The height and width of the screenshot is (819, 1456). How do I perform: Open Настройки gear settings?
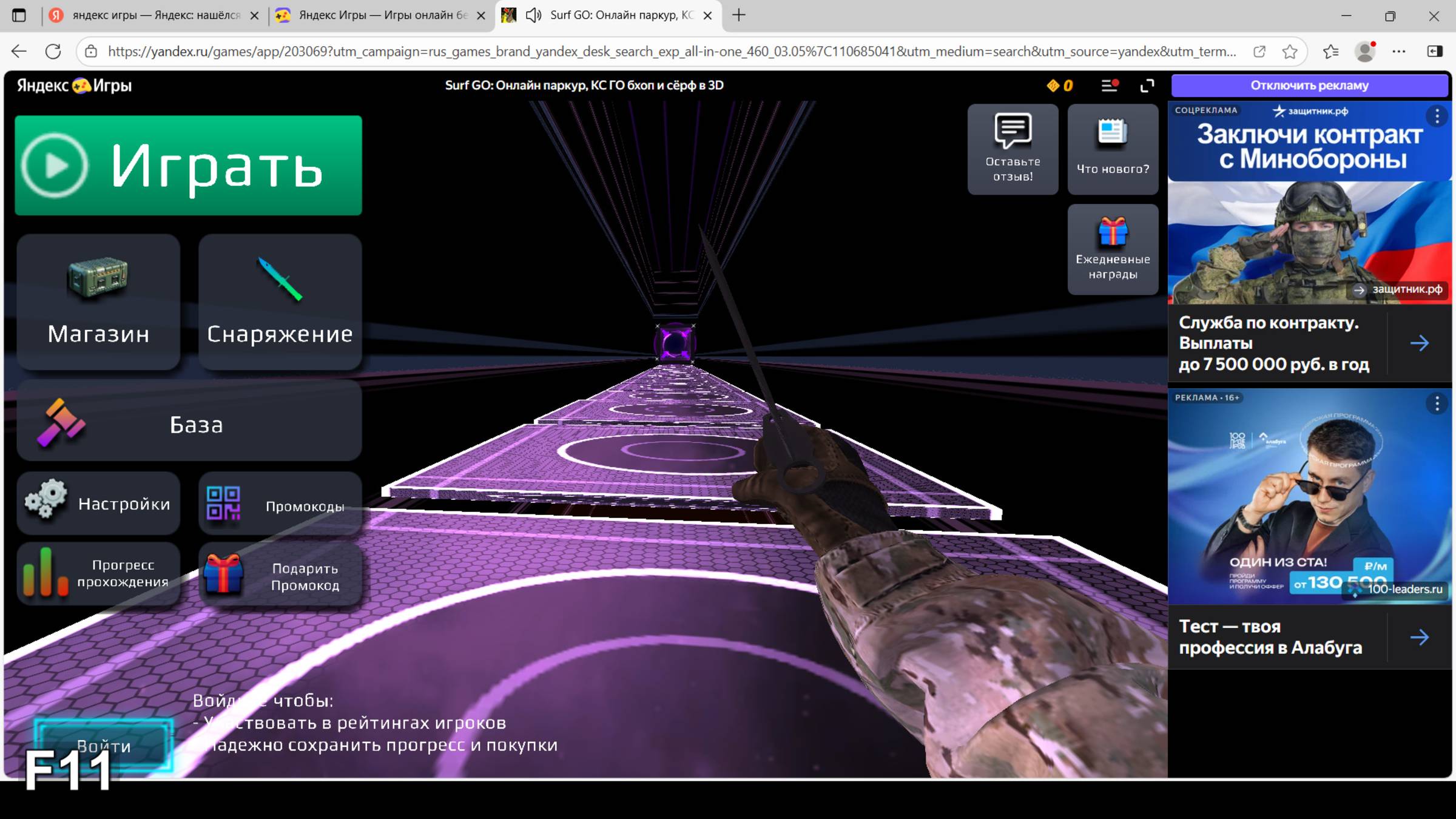(98, 504)
